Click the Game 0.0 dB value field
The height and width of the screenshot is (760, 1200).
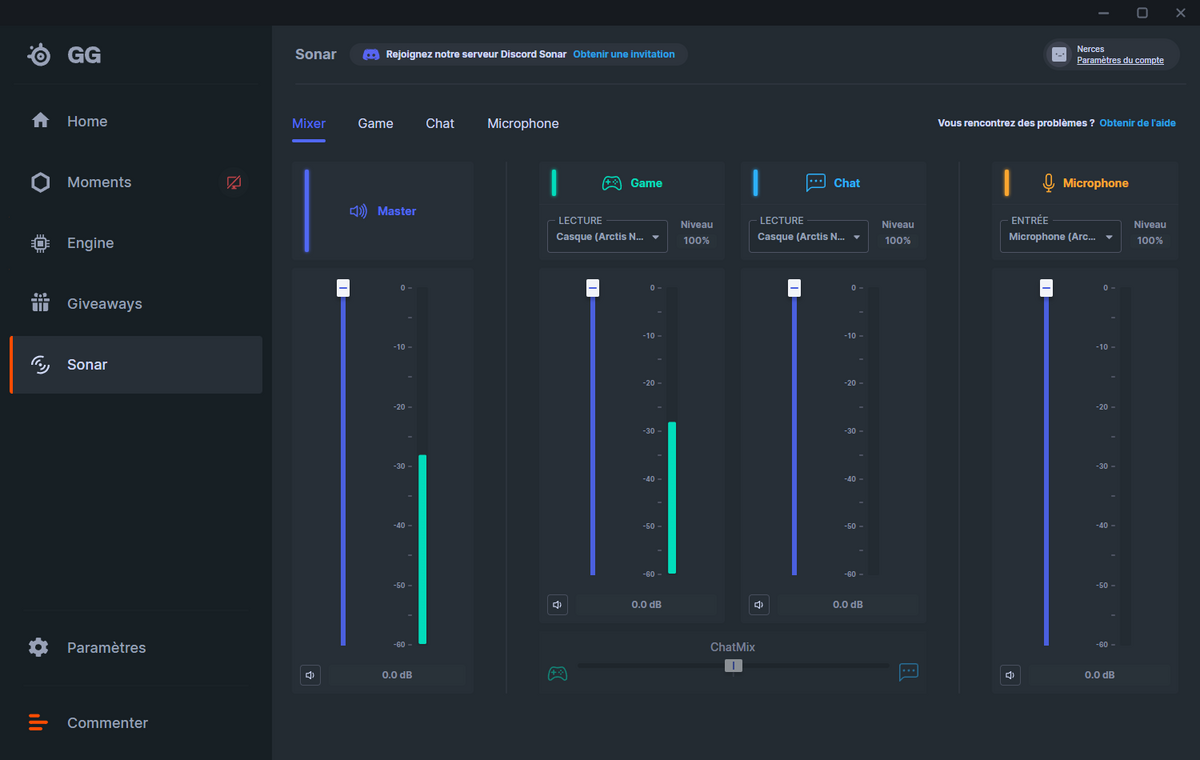646,604
